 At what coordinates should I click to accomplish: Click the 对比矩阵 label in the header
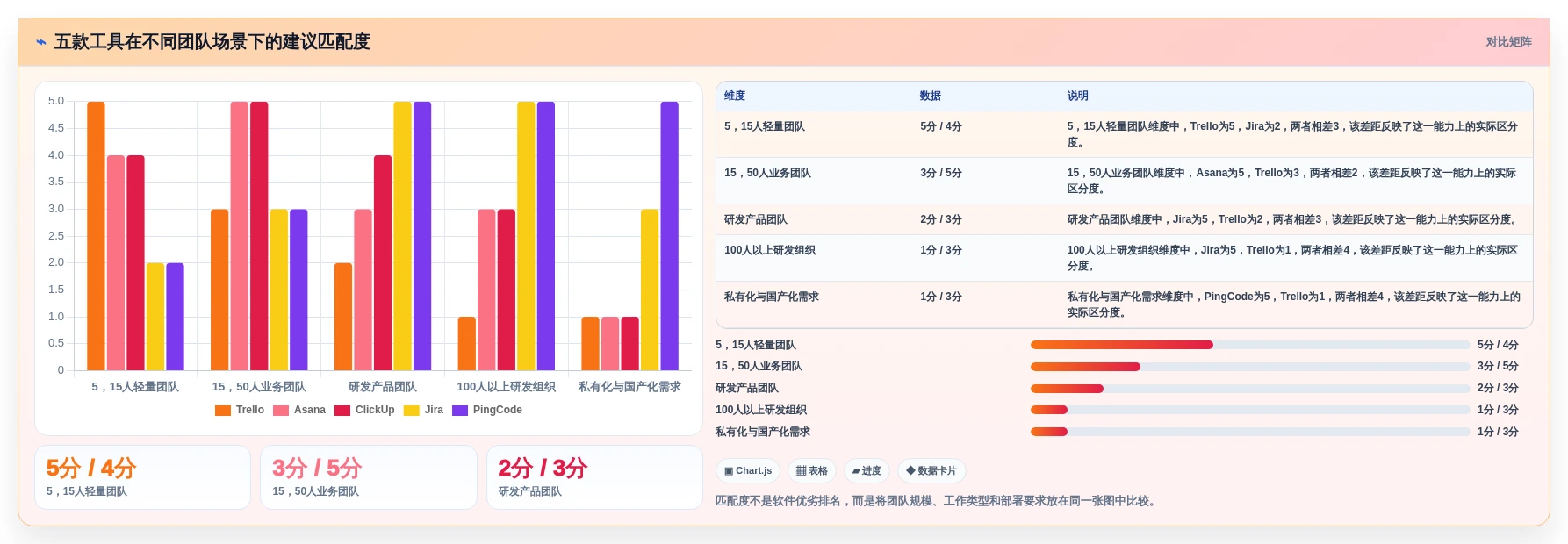[x=1508, y=42]
